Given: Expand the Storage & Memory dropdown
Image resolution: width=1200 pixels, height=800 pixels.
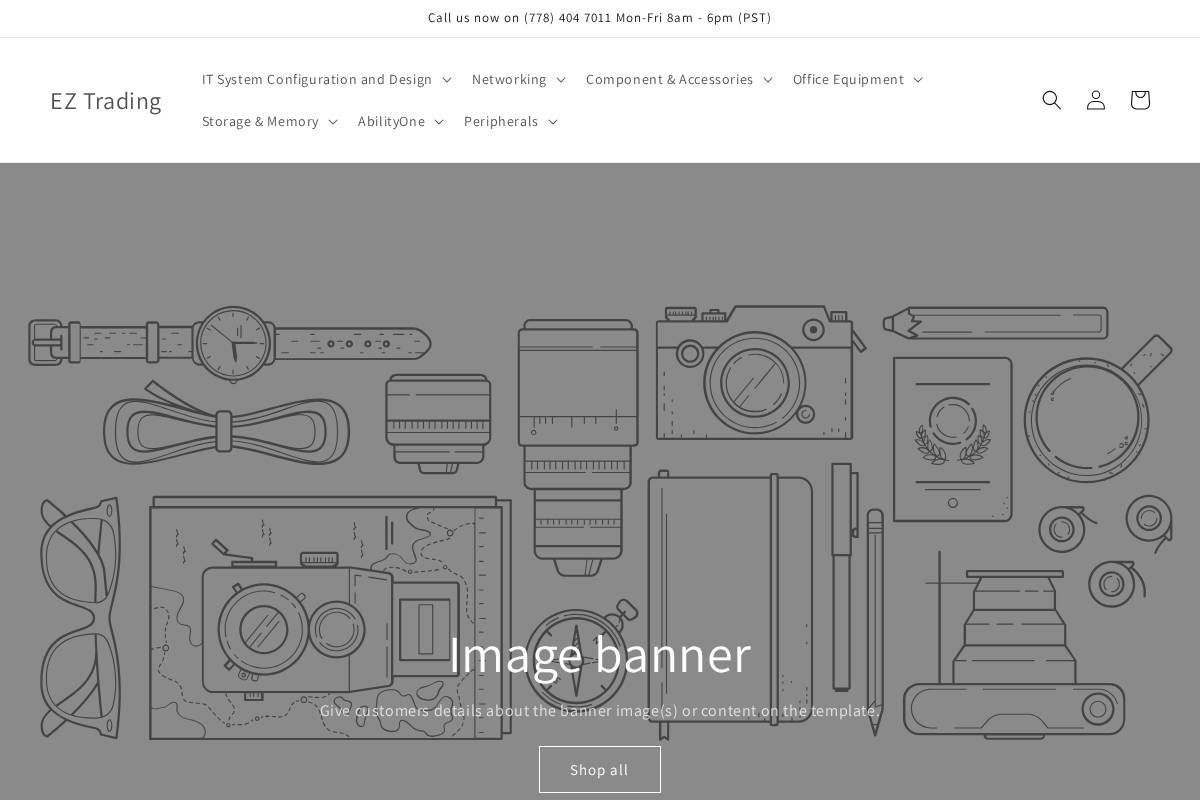Looking at the screenshot, I should click(332, 121).
